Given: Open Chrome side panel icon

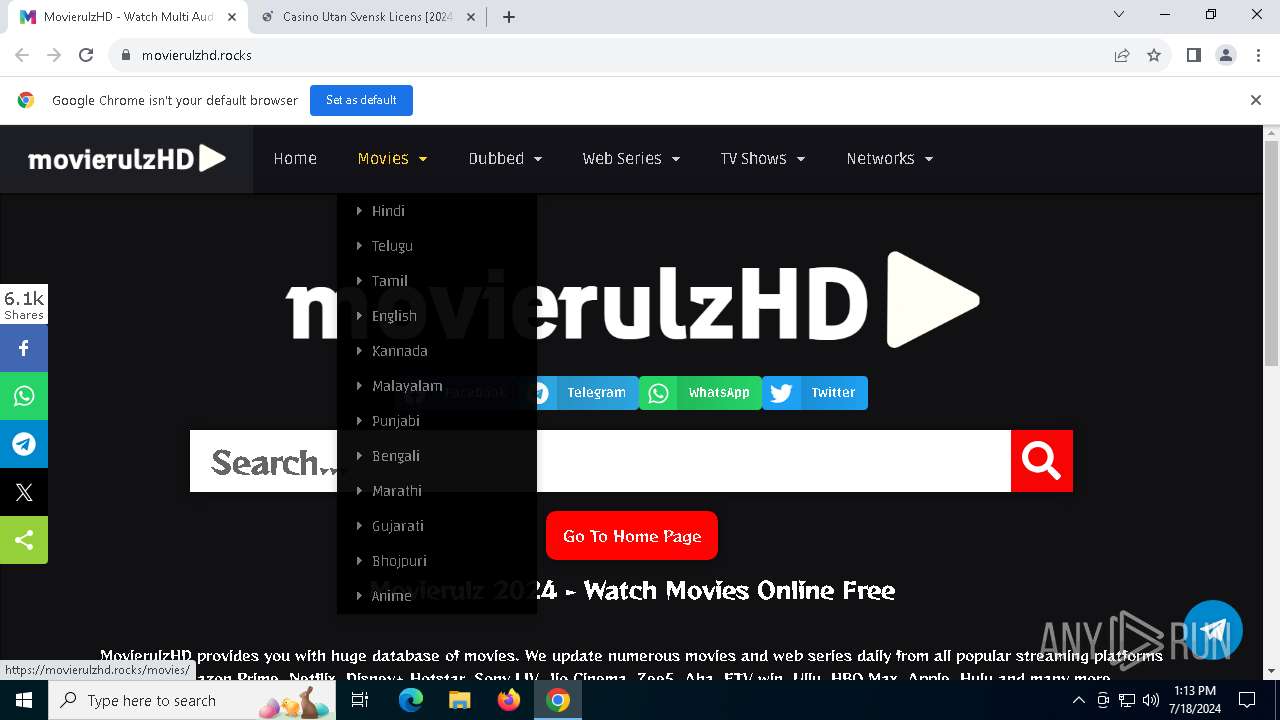Looking at the screenshot, I should (1193, 55).
